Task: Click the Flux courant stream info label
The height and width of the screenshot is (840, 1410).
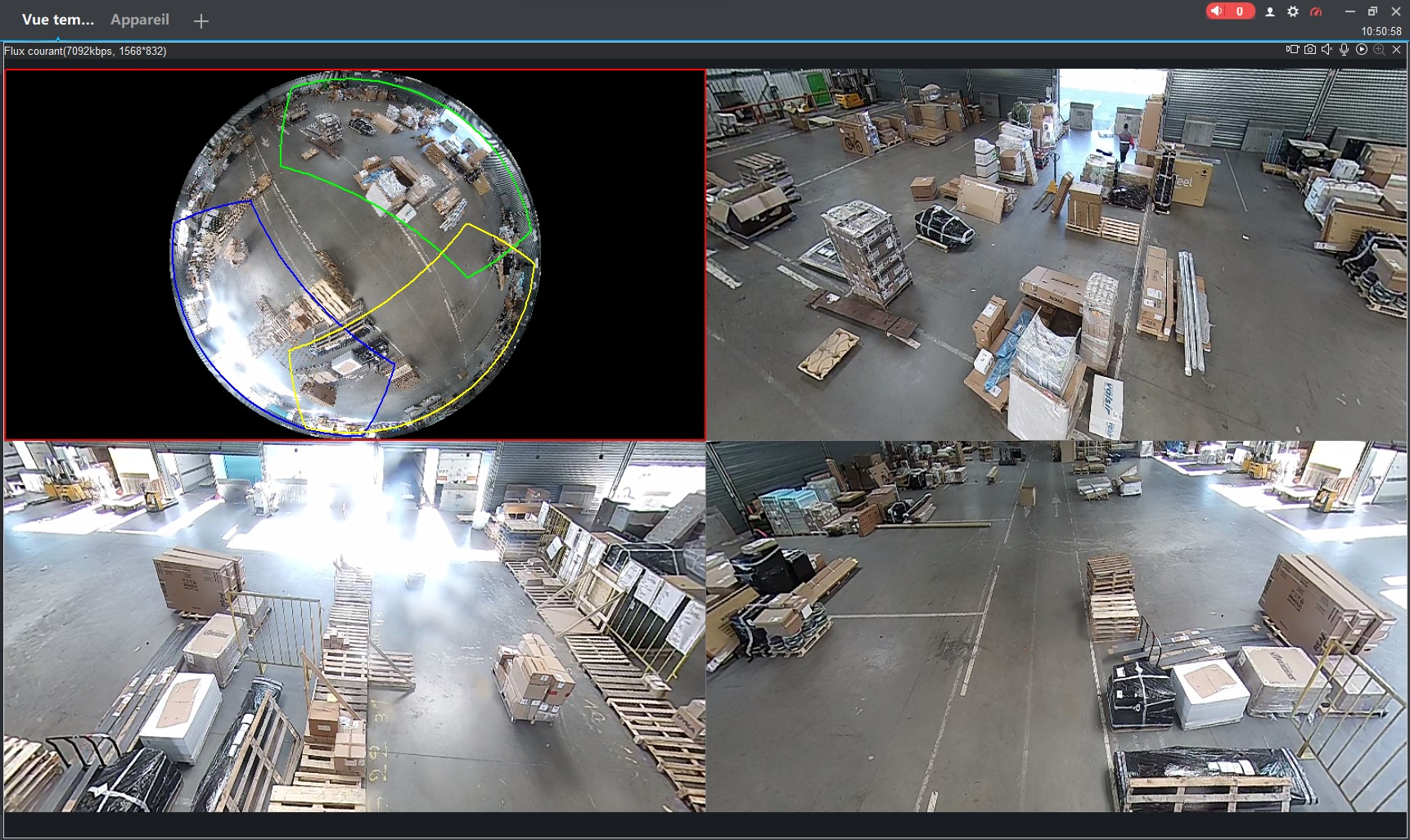Action: click(85, 51)
